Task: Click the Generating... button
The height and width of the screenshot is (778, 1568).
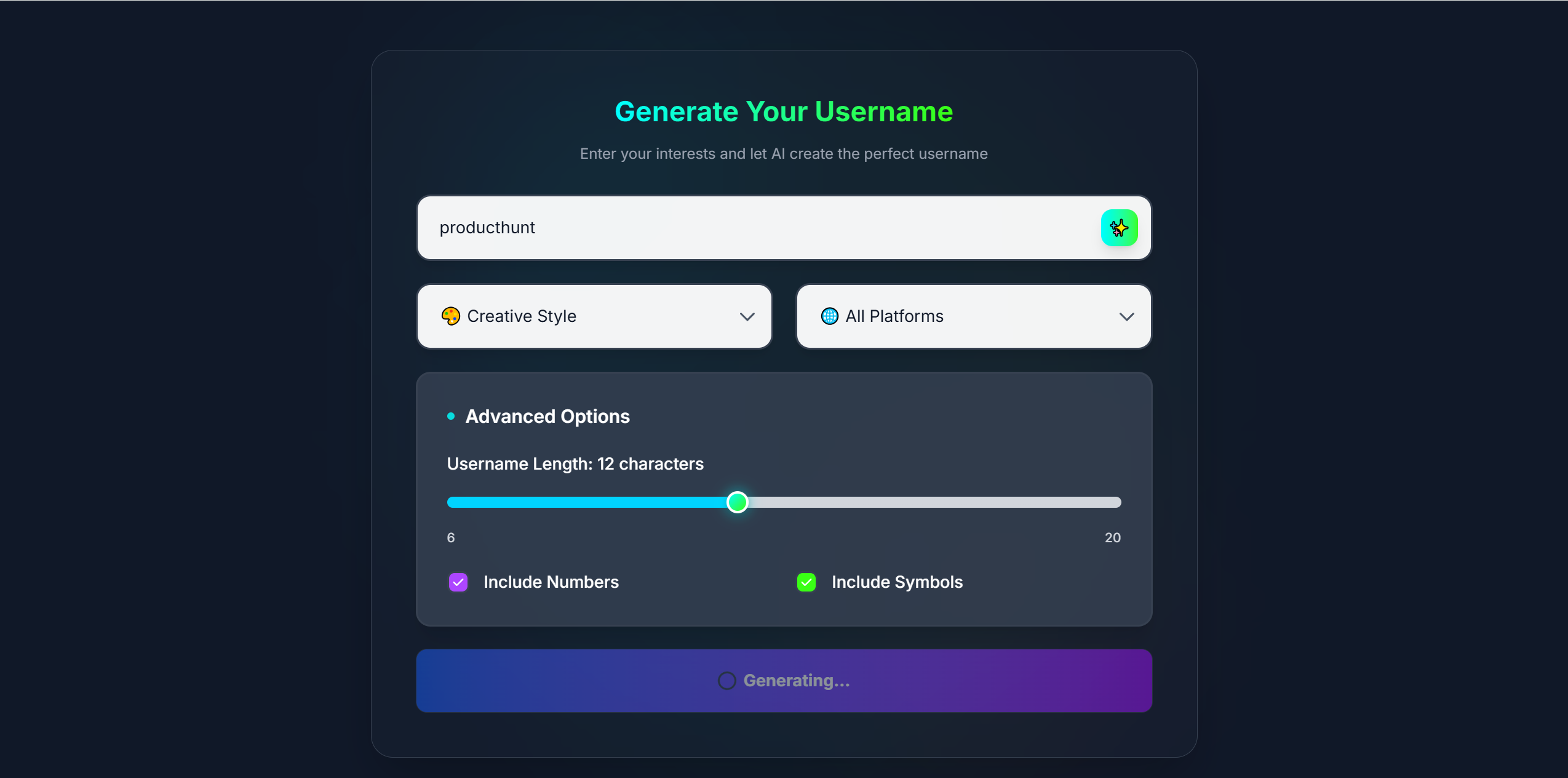Action: pyautogui.click(x=784, y=681)
